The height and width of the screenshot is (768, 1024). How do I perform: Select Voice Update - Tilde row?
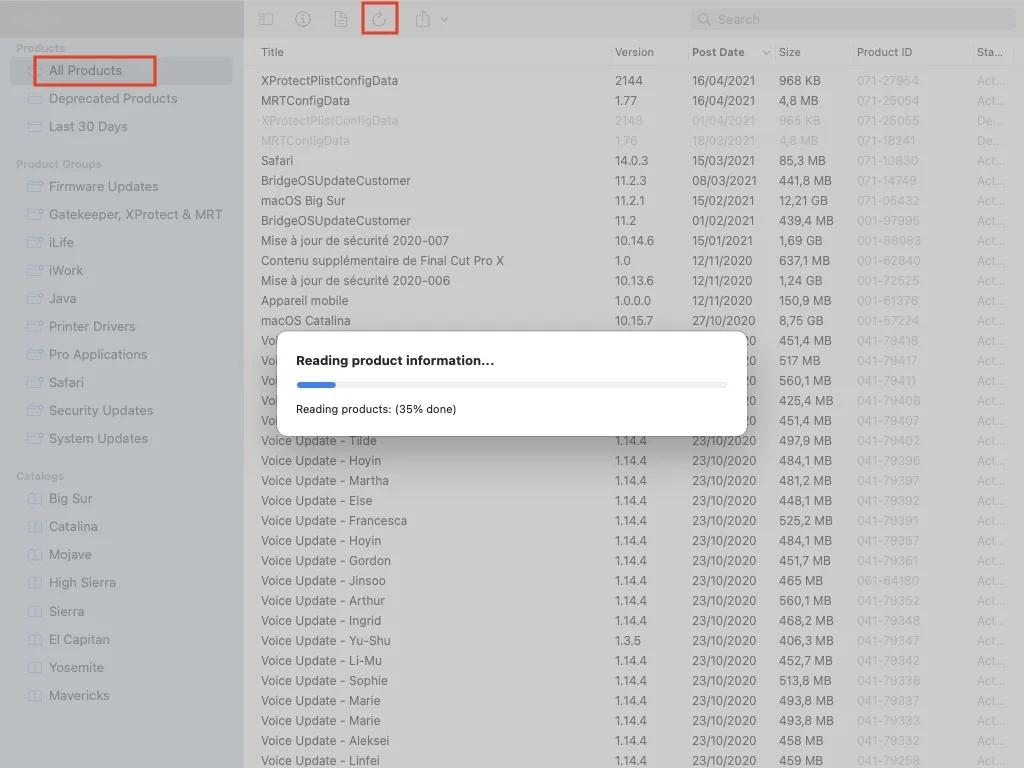click(633, 441)
